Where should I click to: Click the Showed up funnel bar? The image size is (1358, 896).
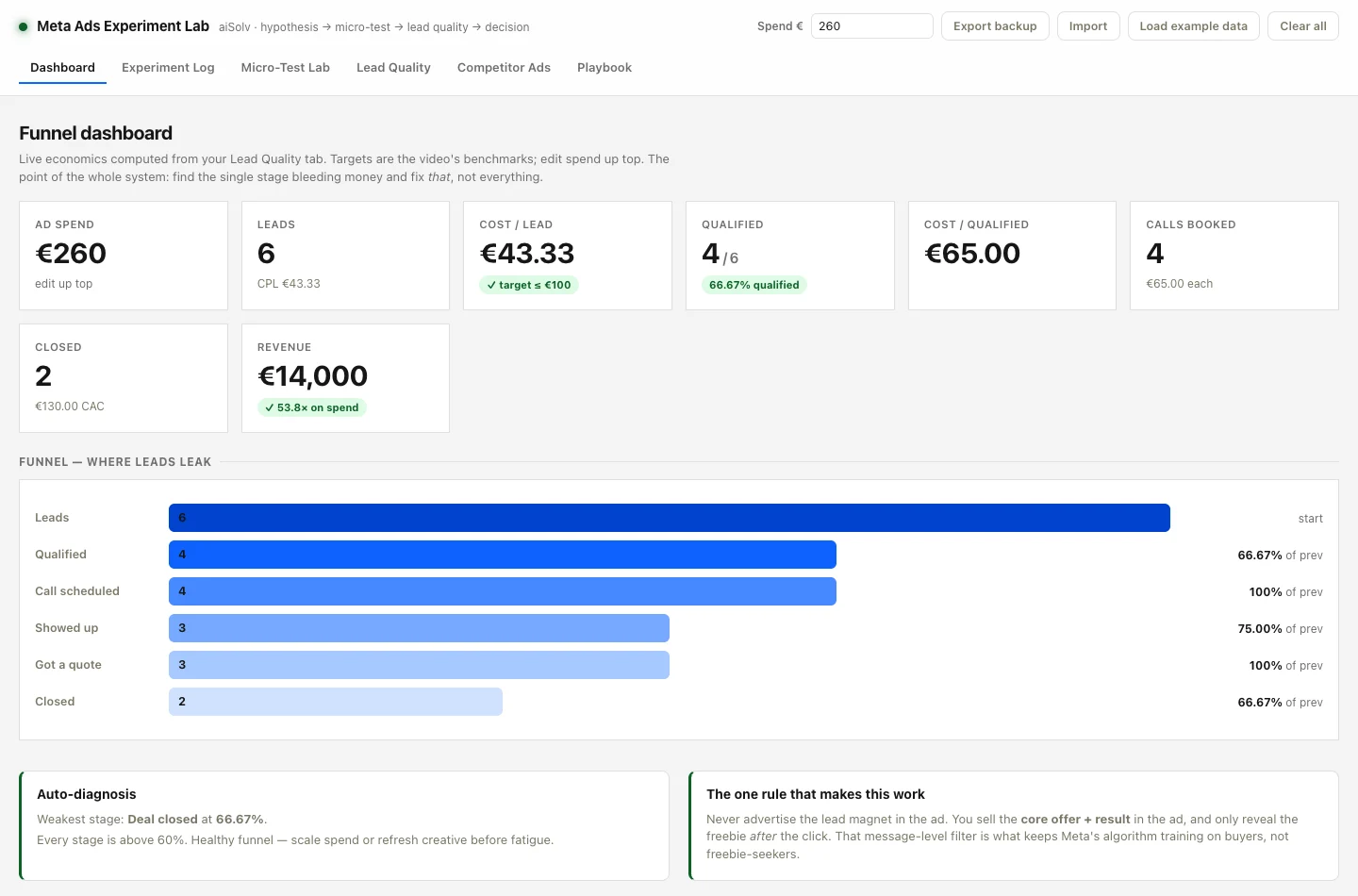click(x=419, y=628)
